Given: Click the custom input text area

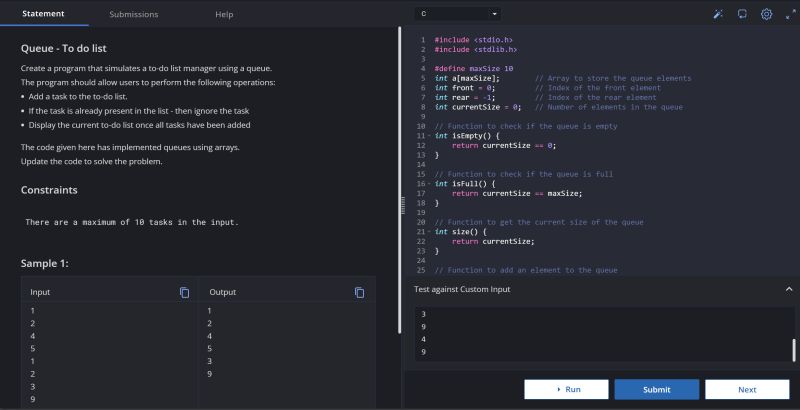Looking at the screenshot, I should (x=602, y=334).
